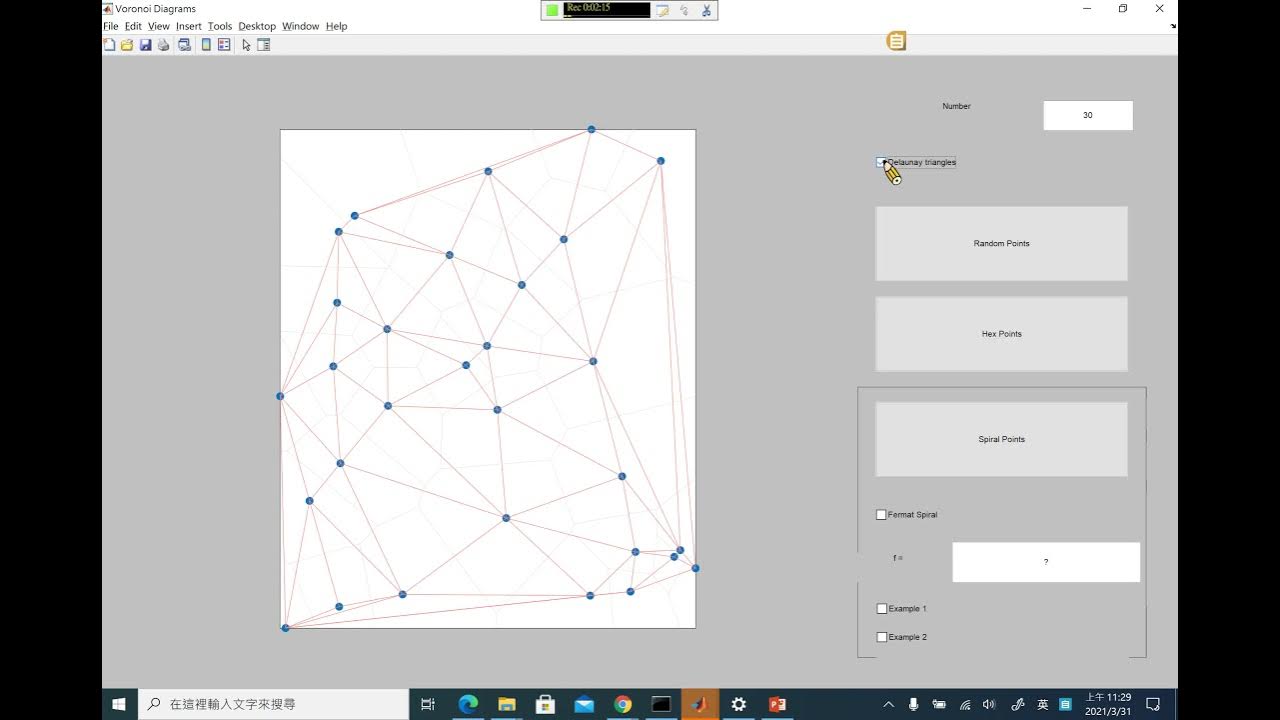Open the Property Inspector toolbar icon

[264, 45]
